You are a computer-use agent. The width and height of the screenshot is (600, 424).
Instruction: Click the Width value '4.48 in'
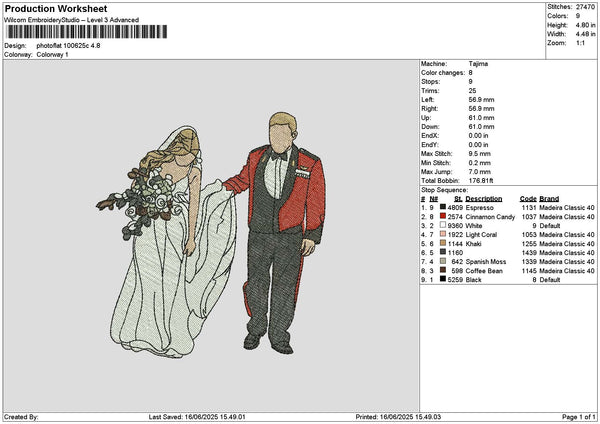tap(585, 34)
